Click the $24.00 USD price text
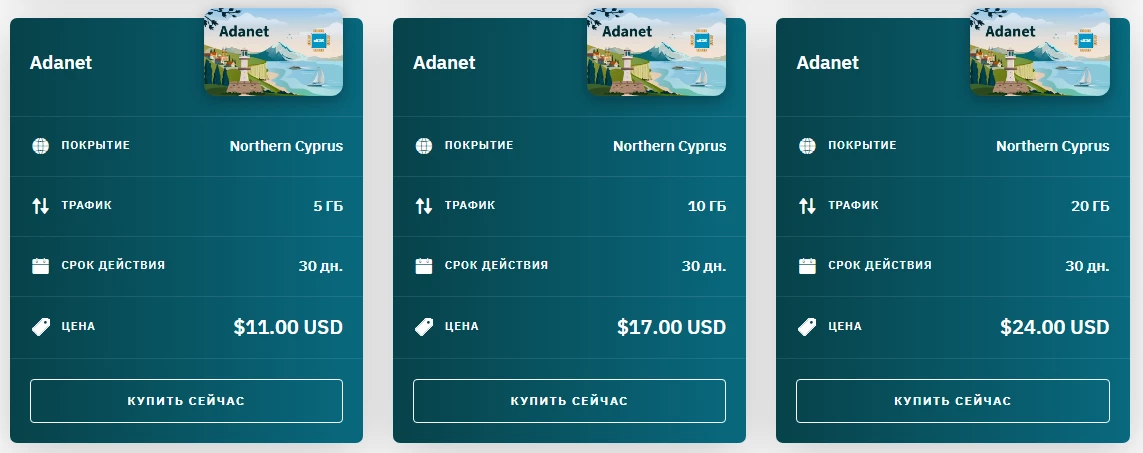 coord(1055,327)
